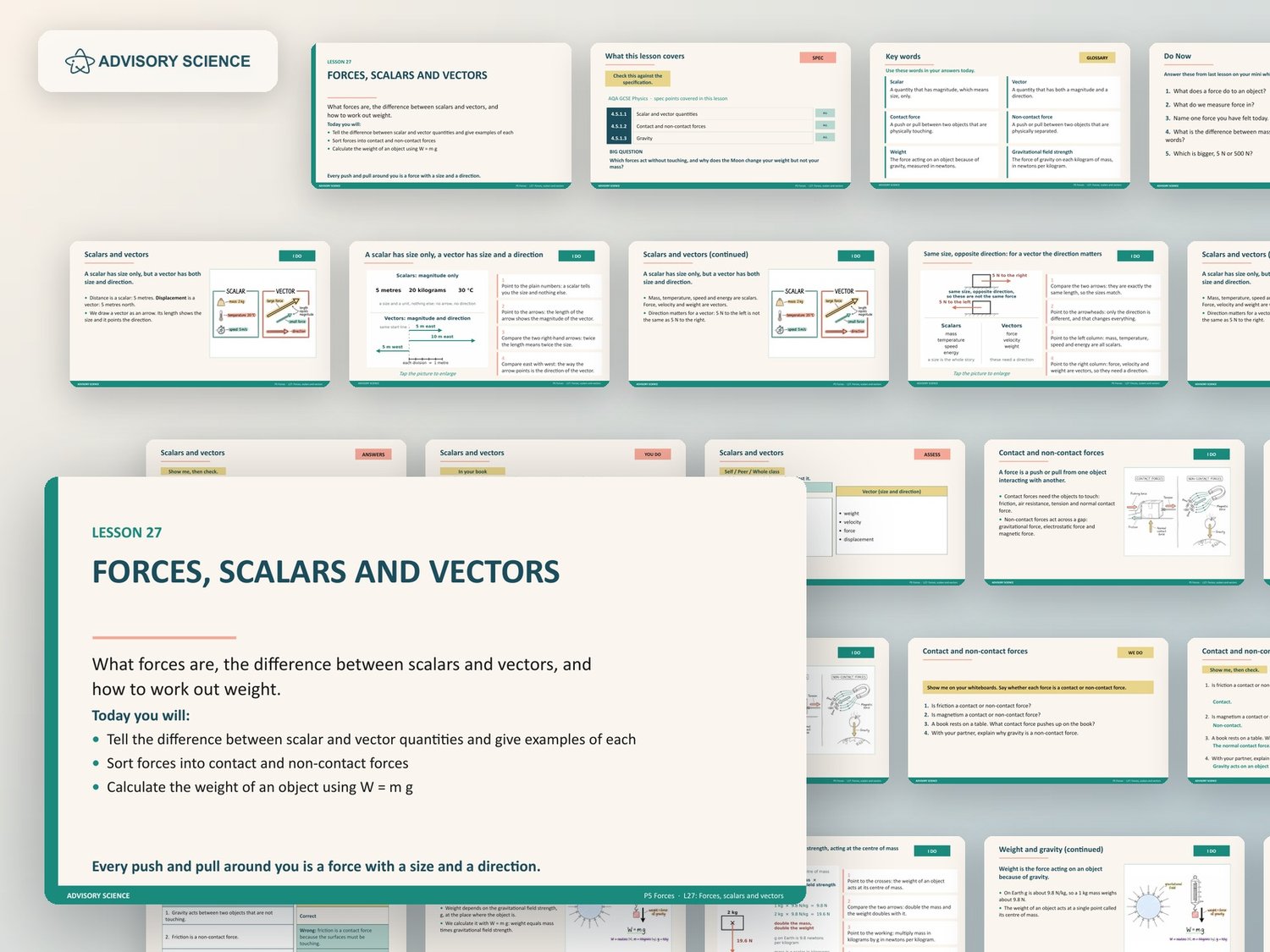Click the GLOSSARY badge on Key words slide

tap(1097, 58)
